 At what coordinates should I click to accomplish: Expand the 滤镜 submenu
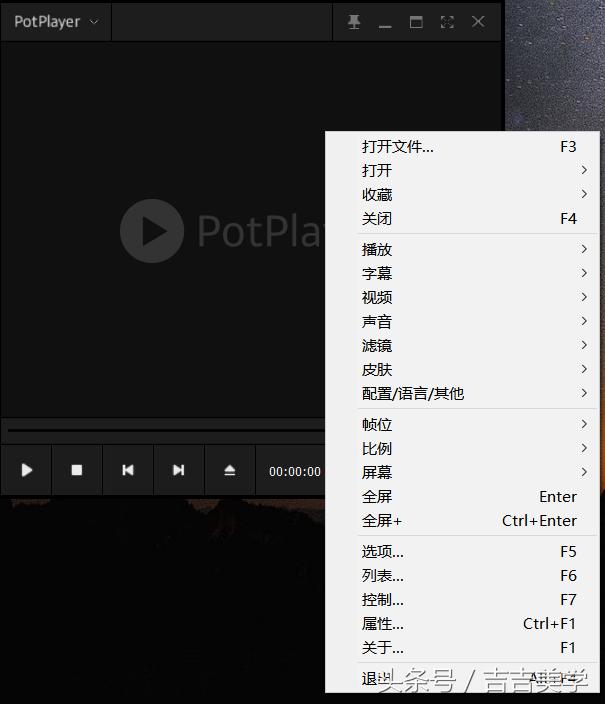(462, 346)
